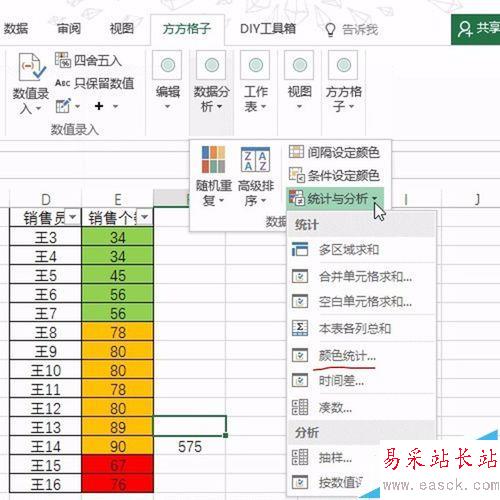Select the 方方格子 ribbon tab
The image size is (500, 500).
187,29
